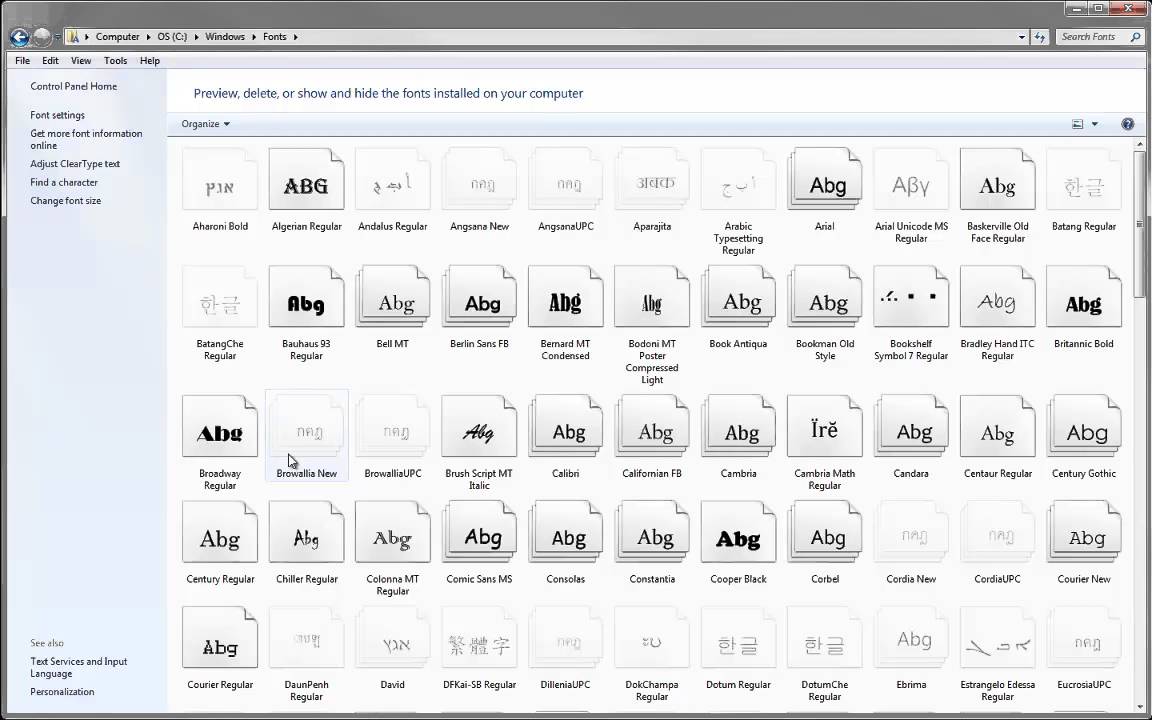Select the Cooper Black font icon
The height and width of the screenshot is (720, 1152).
pos(738,532)
